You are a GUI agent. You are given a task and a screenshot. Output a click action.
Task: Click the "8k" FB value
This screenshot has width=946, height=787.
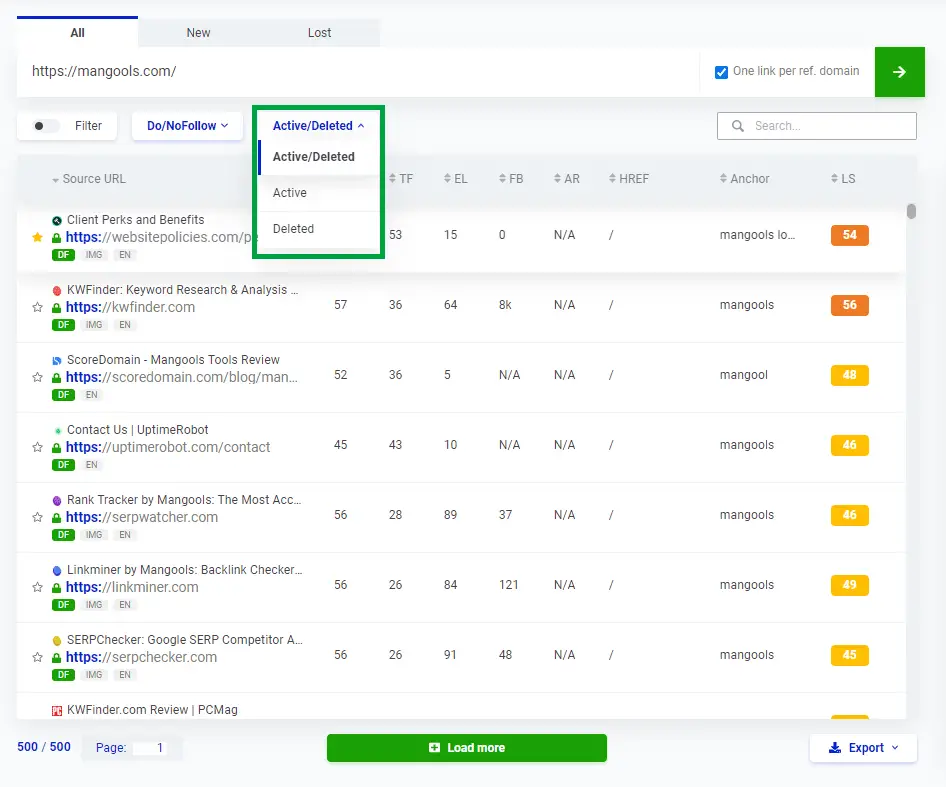(505, 305)
